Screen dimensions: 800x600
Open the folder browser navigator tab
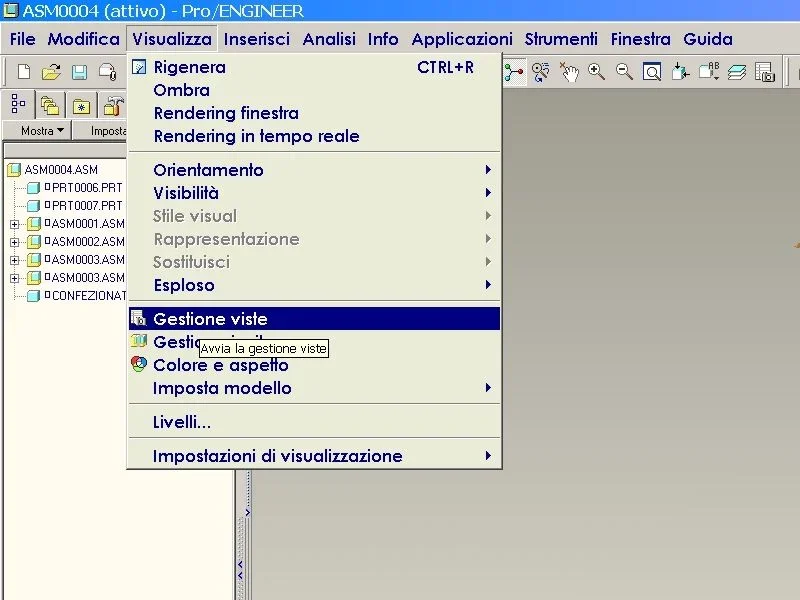tap(49, 106)
